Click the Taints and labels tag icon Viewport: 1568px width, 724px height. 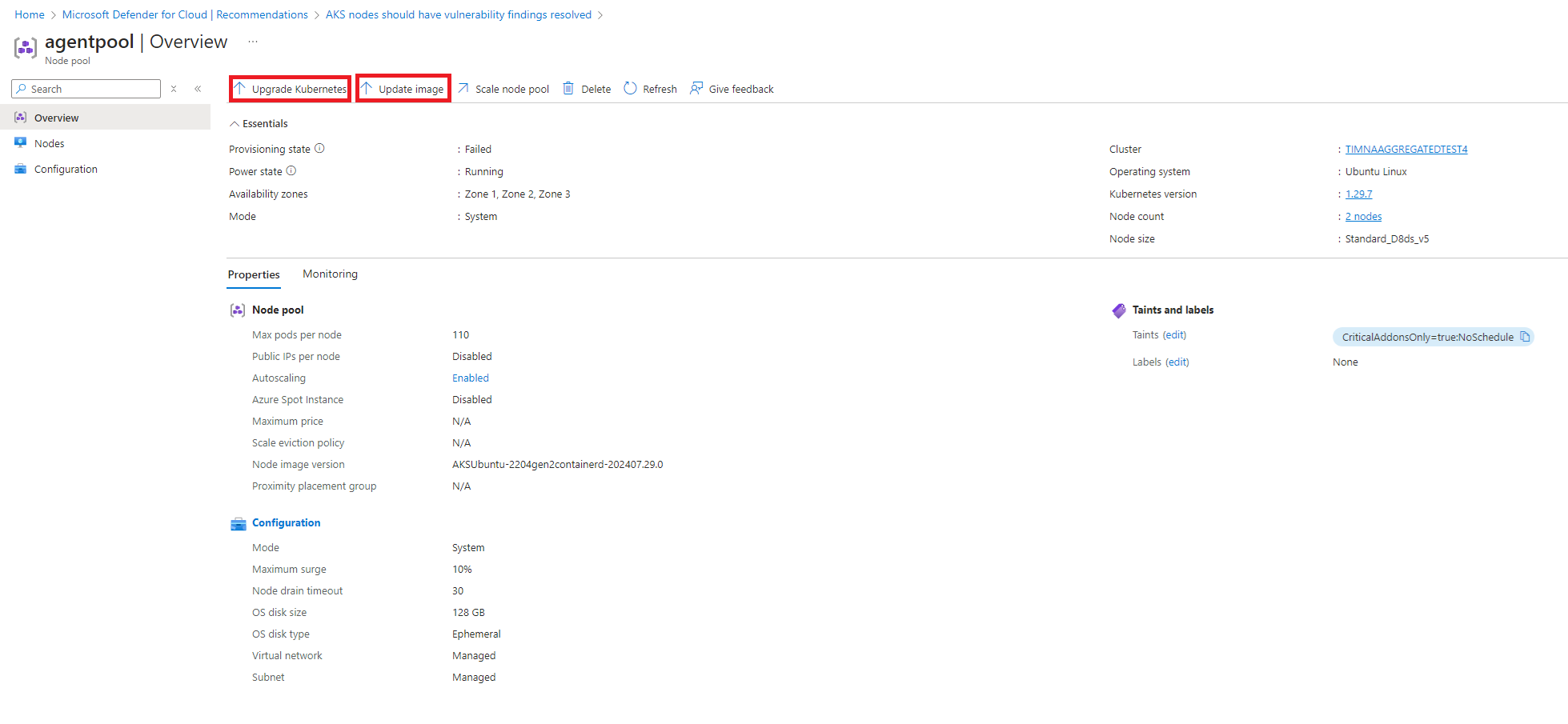1119,310
